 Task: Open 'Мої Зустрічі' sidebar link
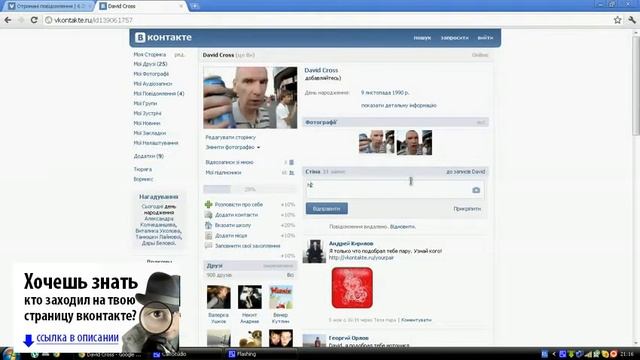[x=147, y=113]
